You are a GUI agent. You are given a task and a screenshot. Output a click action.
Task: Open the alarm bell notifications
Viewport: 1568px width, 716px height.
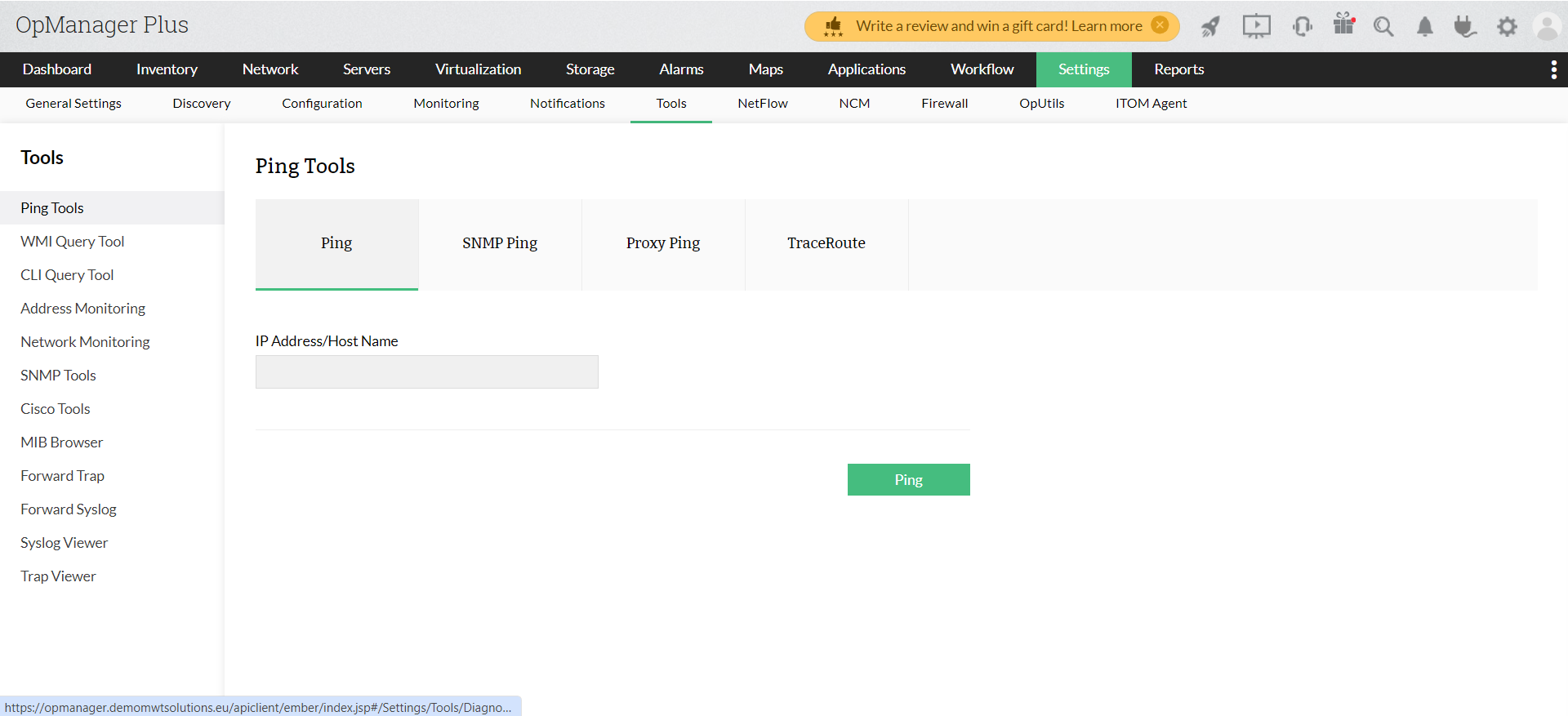1424,26
